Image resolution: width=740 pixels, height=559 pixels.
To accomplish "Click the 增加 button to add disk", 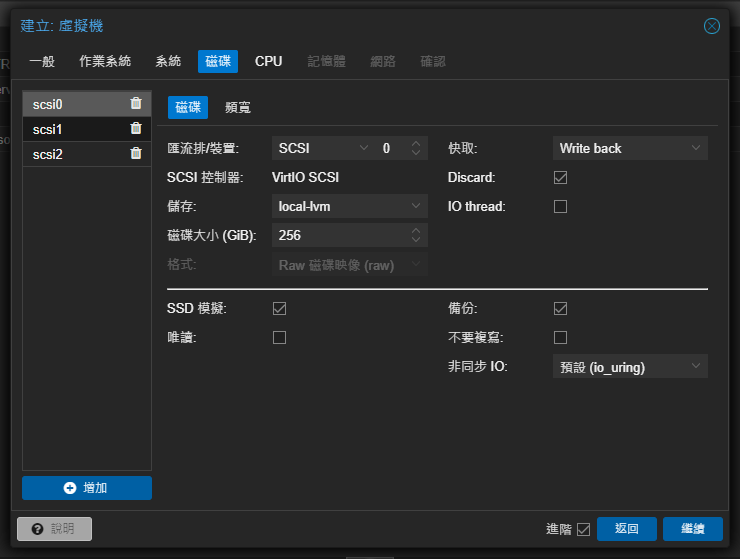I will click(x=87, y=488).
